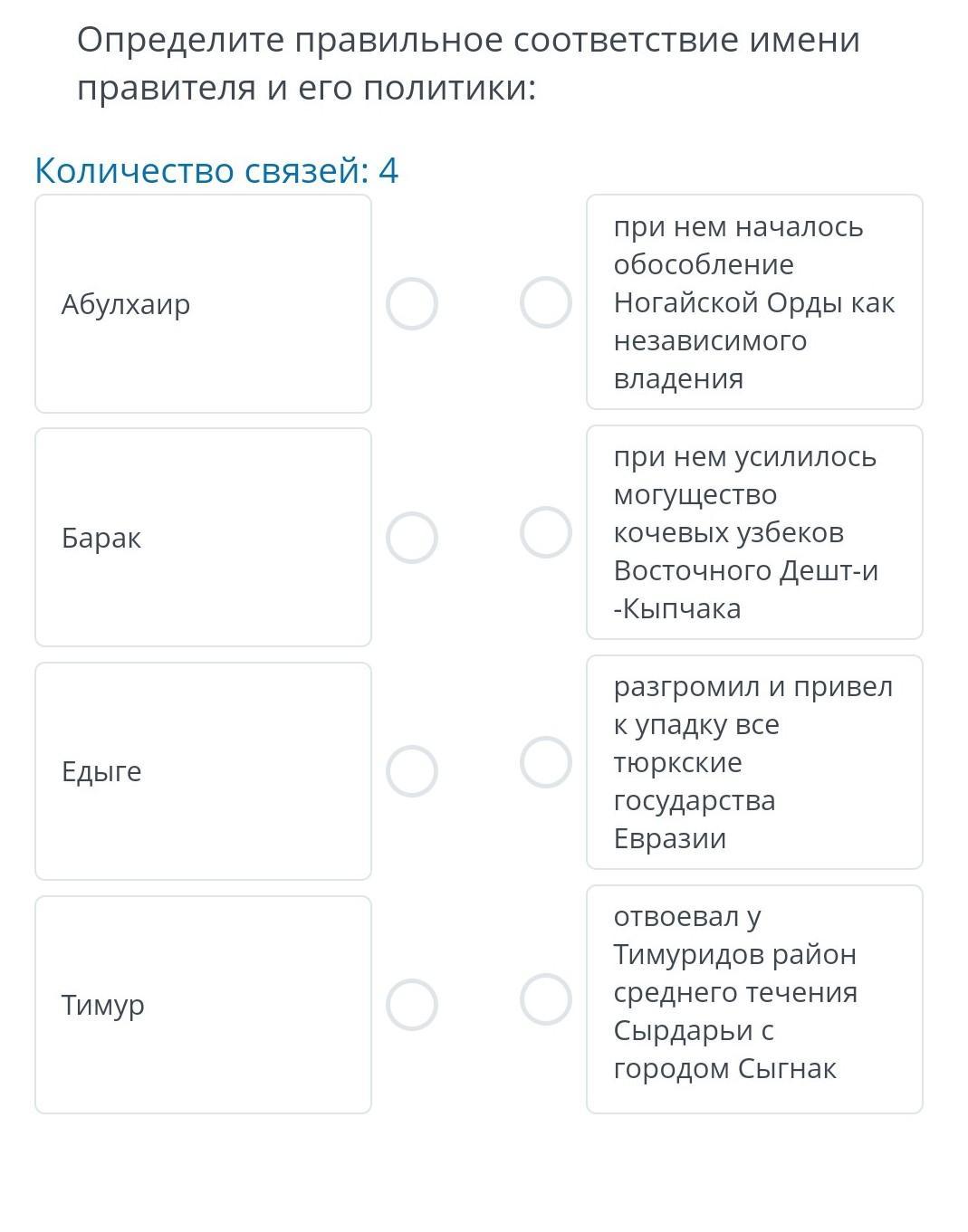Click connector circle beside городом Сыгнак answer

pos(546,999)
